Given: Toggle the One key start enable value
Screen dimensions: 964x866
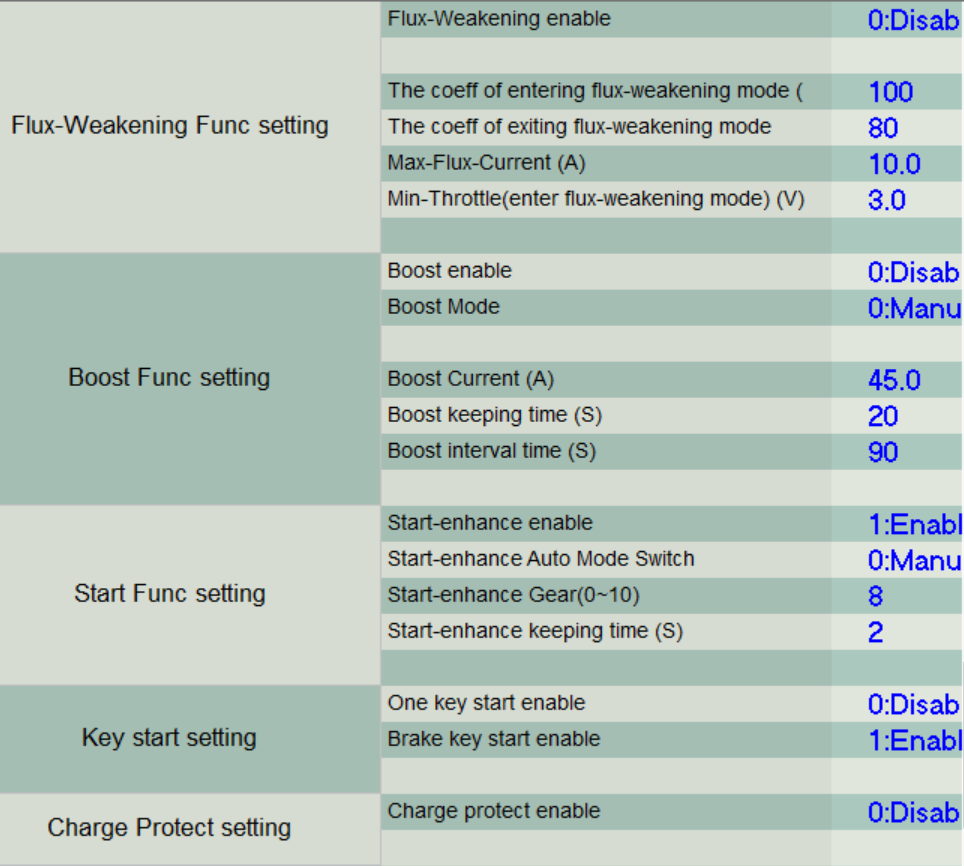Looking at the screenshot, I should (x=912, y=704).
